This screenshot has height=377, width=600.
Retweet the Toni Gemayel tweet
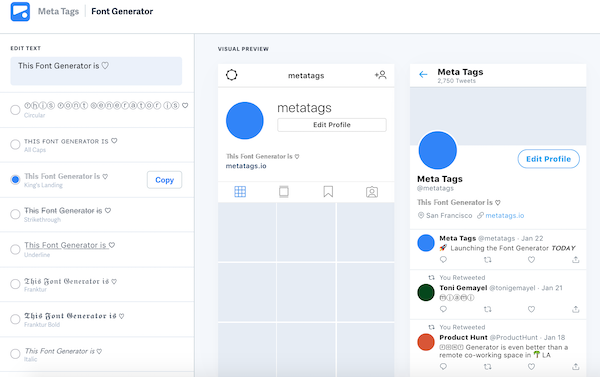click(x=488, y=309)
